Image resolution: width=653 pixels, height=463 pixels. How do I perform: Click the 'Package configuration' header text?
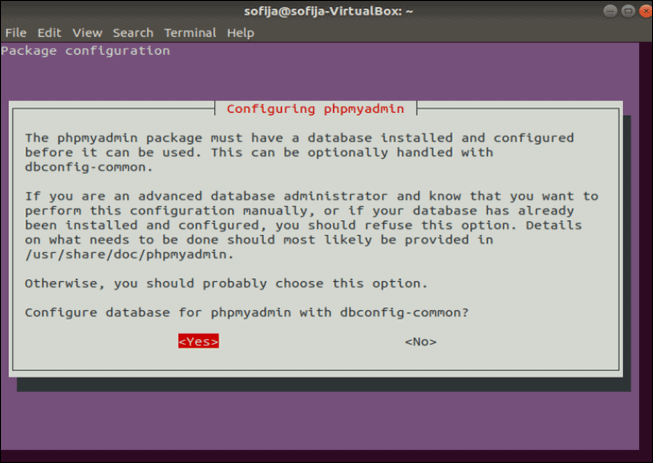(x=85, y=51)
